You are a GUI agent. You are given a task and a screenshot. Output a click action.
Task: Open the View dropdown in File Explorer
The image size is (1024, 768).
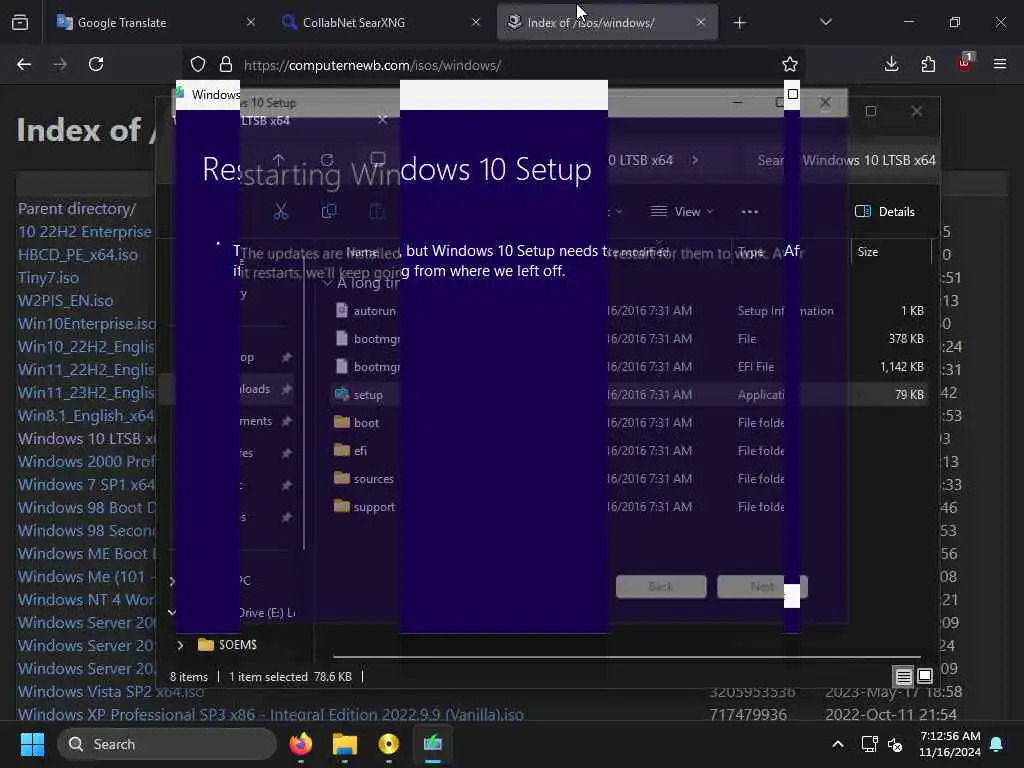[x=682, y=212]
